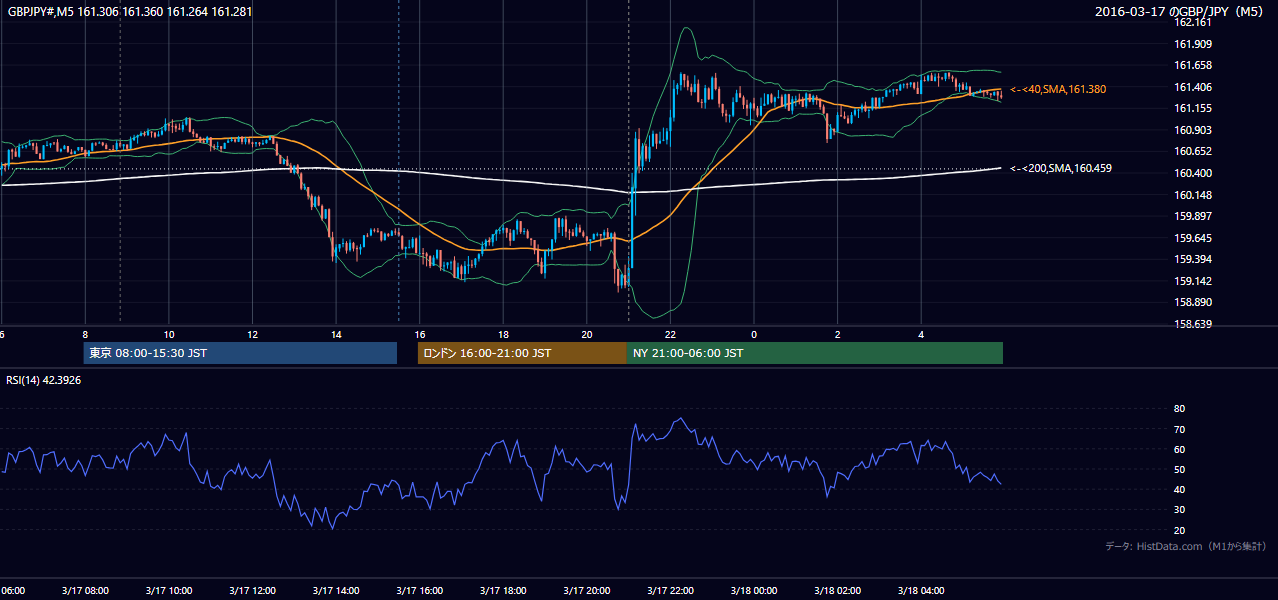This screenshot has width=1278, height=600.
Task: Select the London 16:00-21:00 JST session bar
Action: pos(522,353)
